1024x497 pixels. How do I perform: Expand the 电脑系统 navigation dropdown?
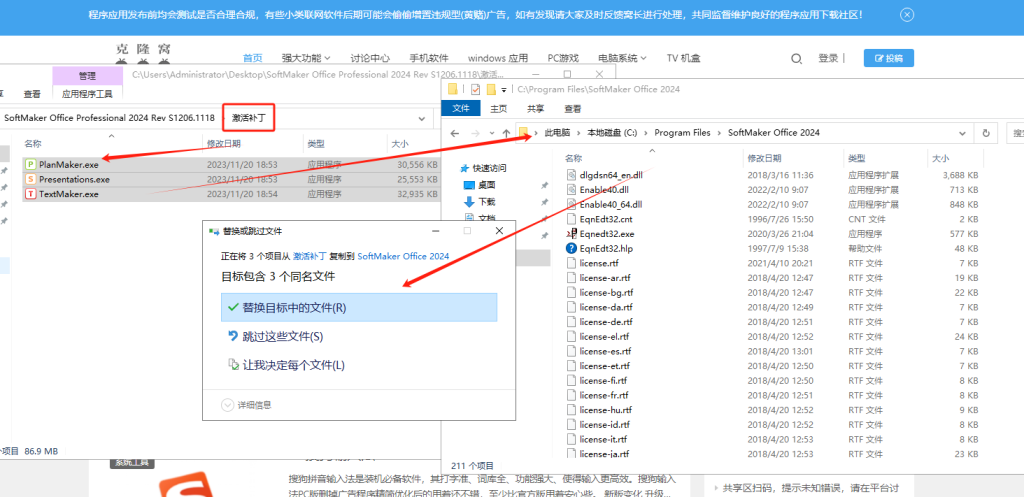(622, 58)
